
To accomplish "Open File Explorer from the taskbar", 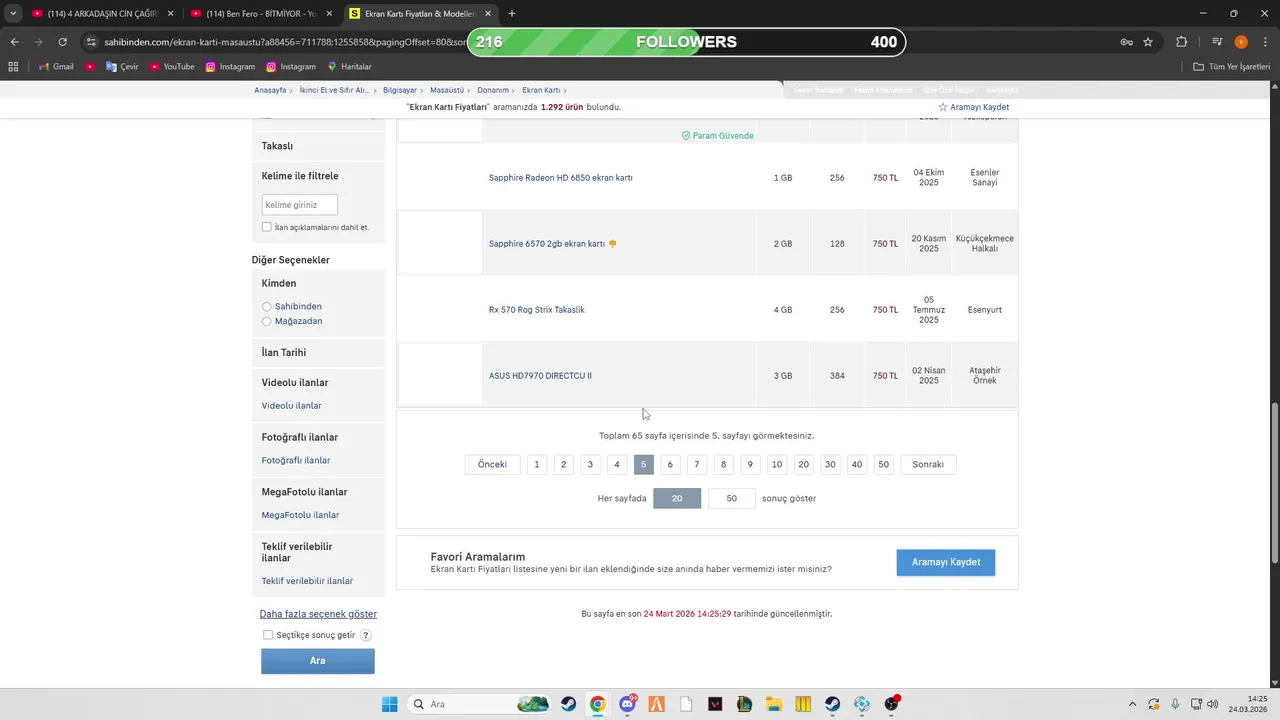I will [x=774, y=704].
